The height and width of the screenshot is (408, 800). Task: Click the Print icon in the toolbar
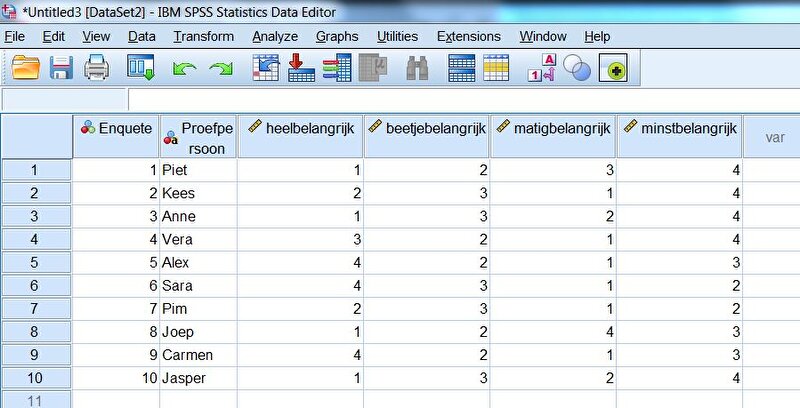pos(96,68)
